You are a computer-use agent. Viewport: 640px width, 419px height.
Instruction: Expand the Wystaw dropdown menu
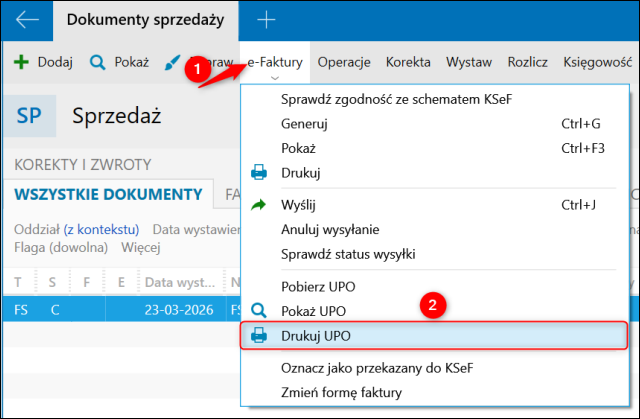[469, 62]
